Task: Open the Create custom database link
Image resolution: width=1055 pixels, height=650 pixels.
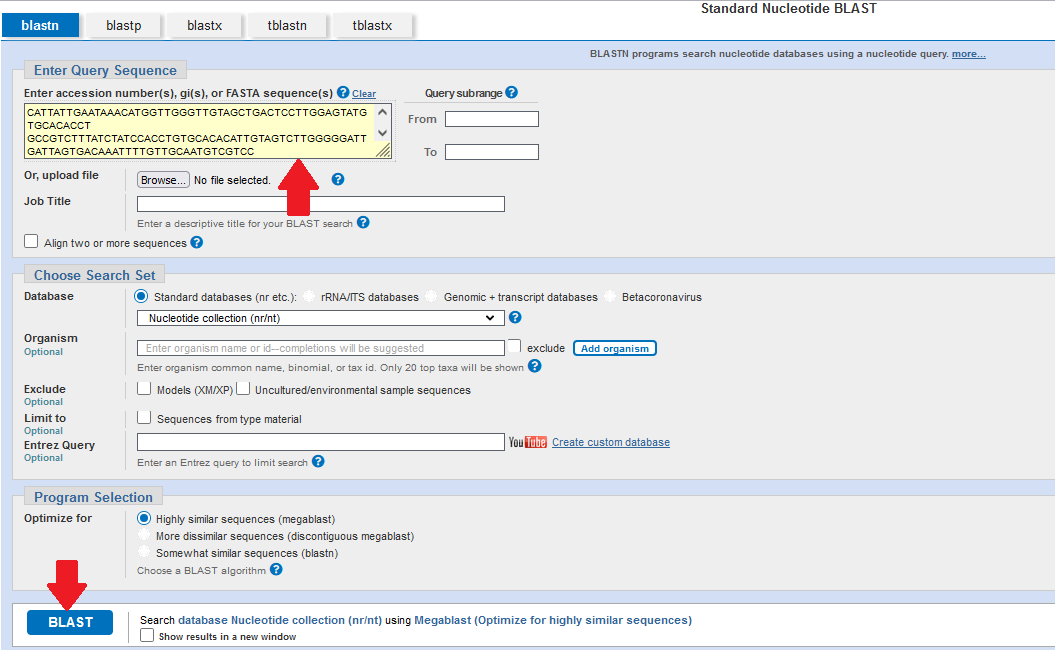Action: [x=611, y=442]
